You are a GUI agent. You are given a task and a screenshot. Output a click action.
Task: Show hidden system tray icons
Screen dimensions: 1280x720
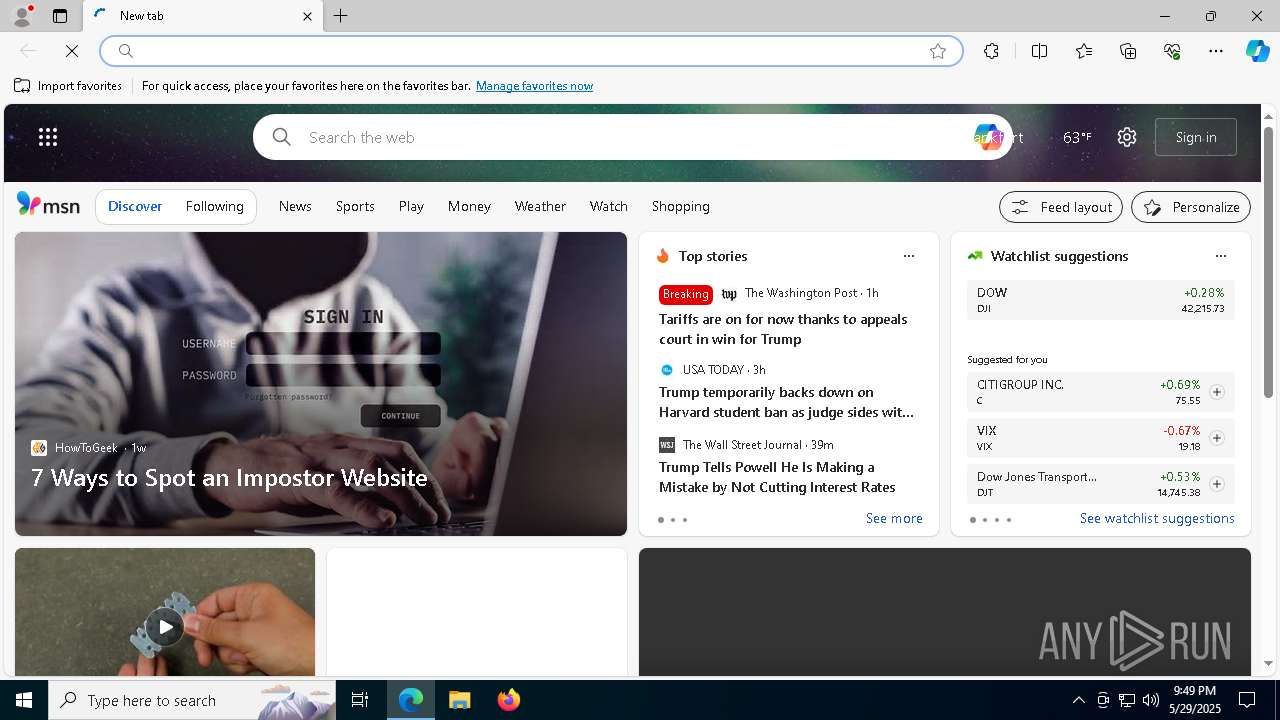[x=1078, y=700]
